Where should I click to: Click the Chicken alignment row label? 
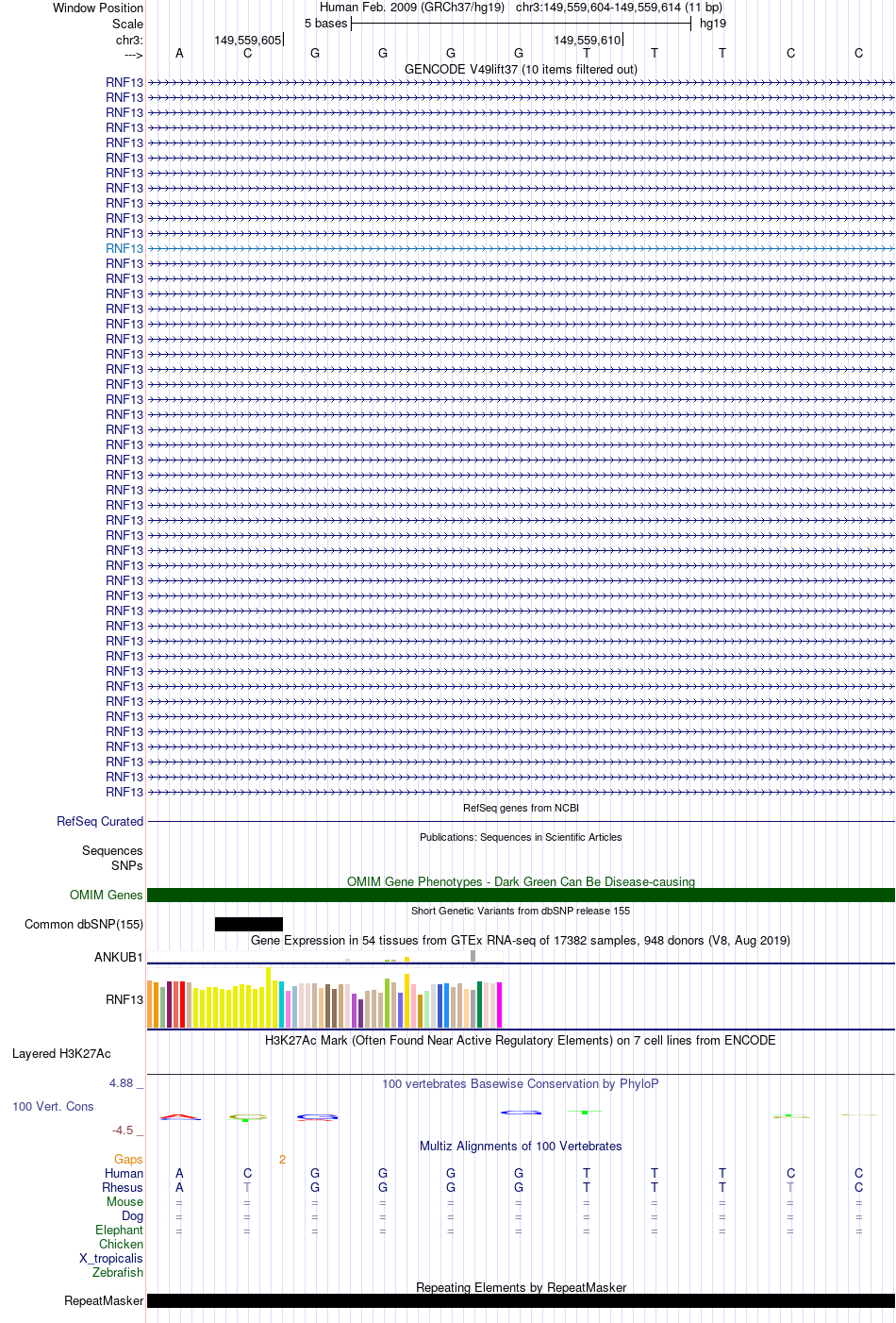[121, 1245]
